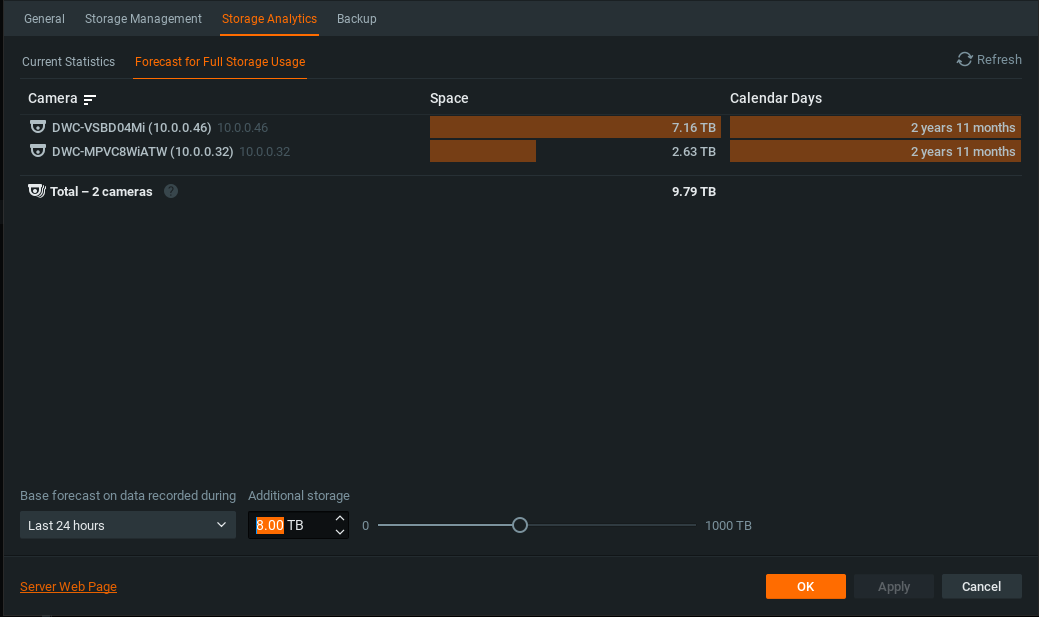This screenshot has width=1039, height=617.
Task: Decrease additional storage with down arrow
Action: pyautogui.click(x=340, y=532)
